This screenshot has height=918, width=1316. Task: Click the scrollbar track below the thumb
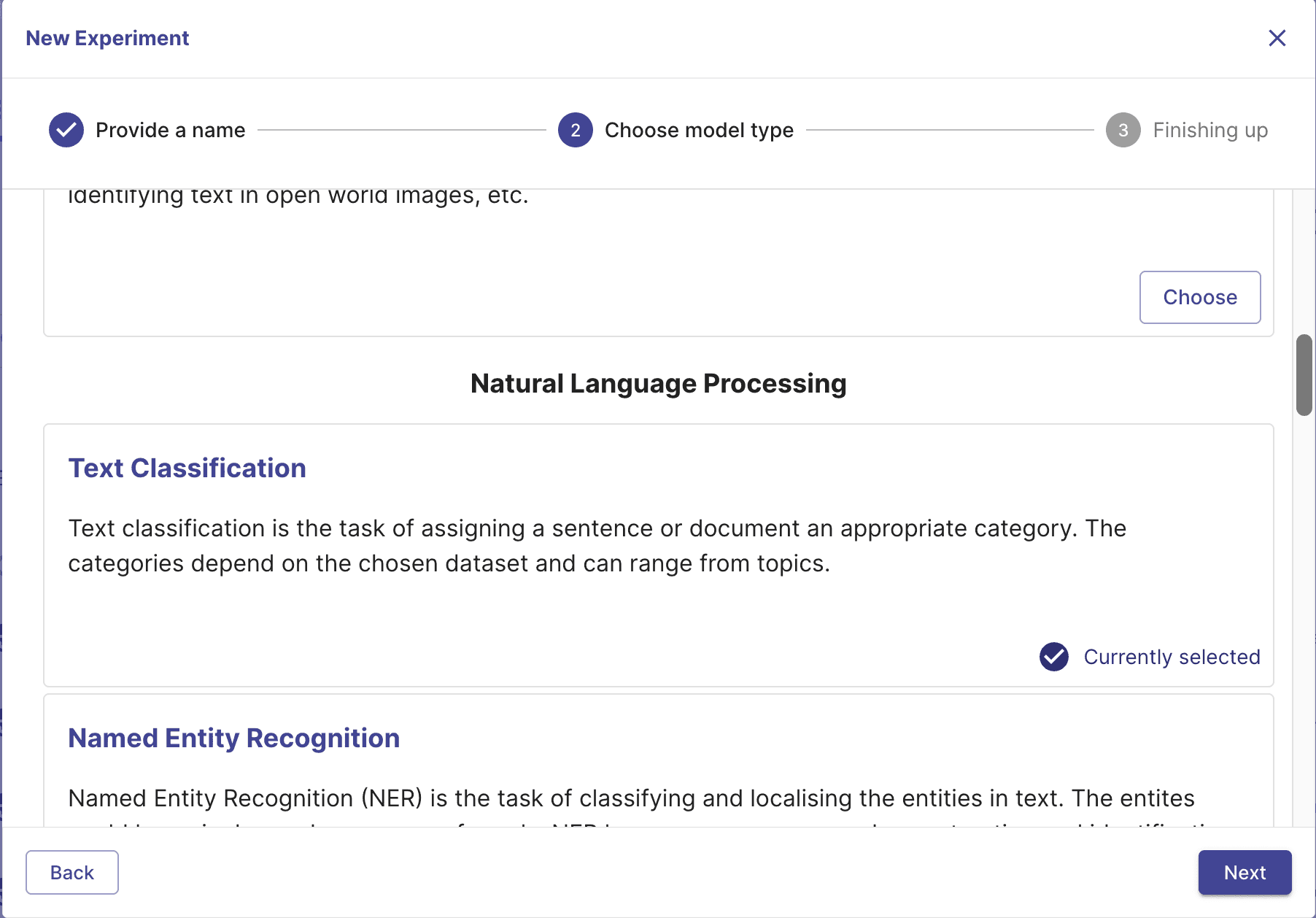pos(1304,620)
